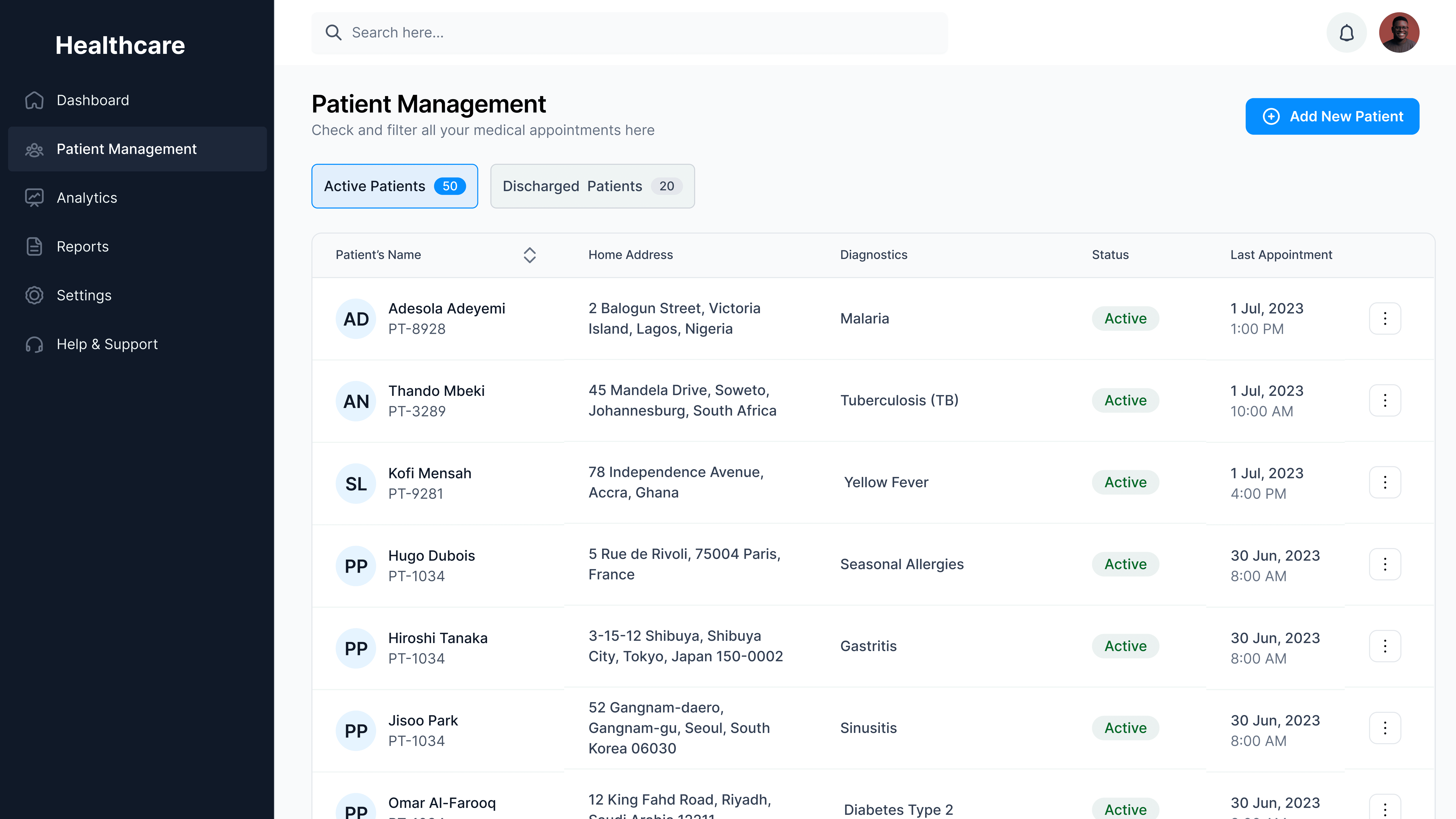Click patient name Thando Mbeki
This screenshot has height=819, width=1456.
pyautogui.click(x=436, y=391)
